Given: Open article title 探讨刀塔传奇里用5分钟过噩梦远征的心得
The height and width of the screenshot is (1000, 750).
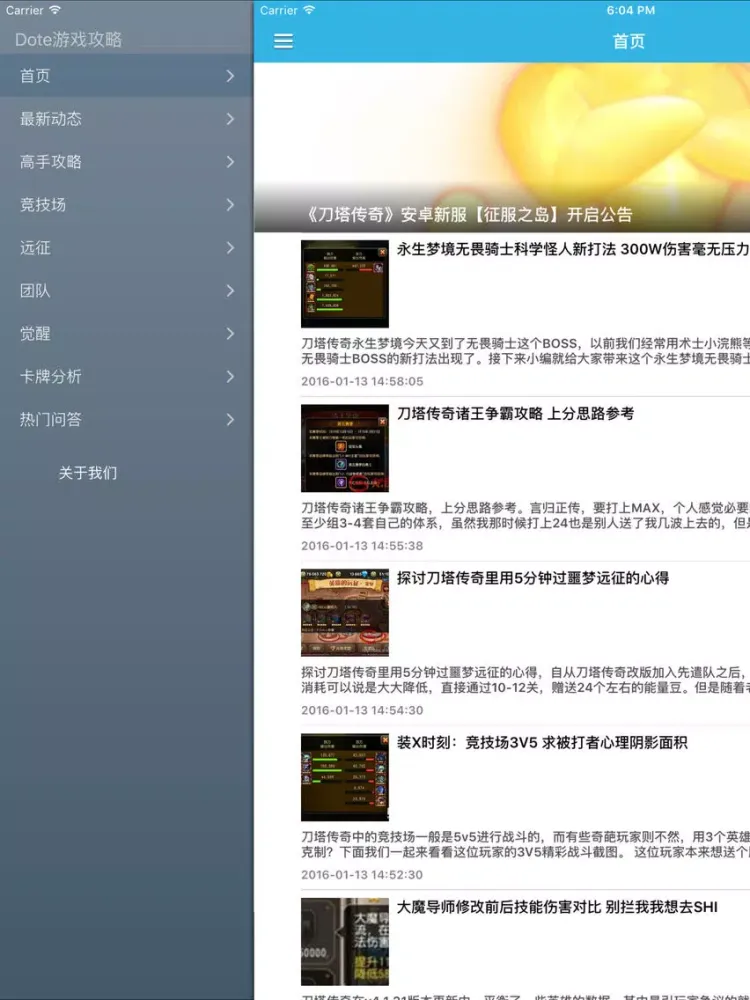Looking at the screenshot, I should [532, 578].
